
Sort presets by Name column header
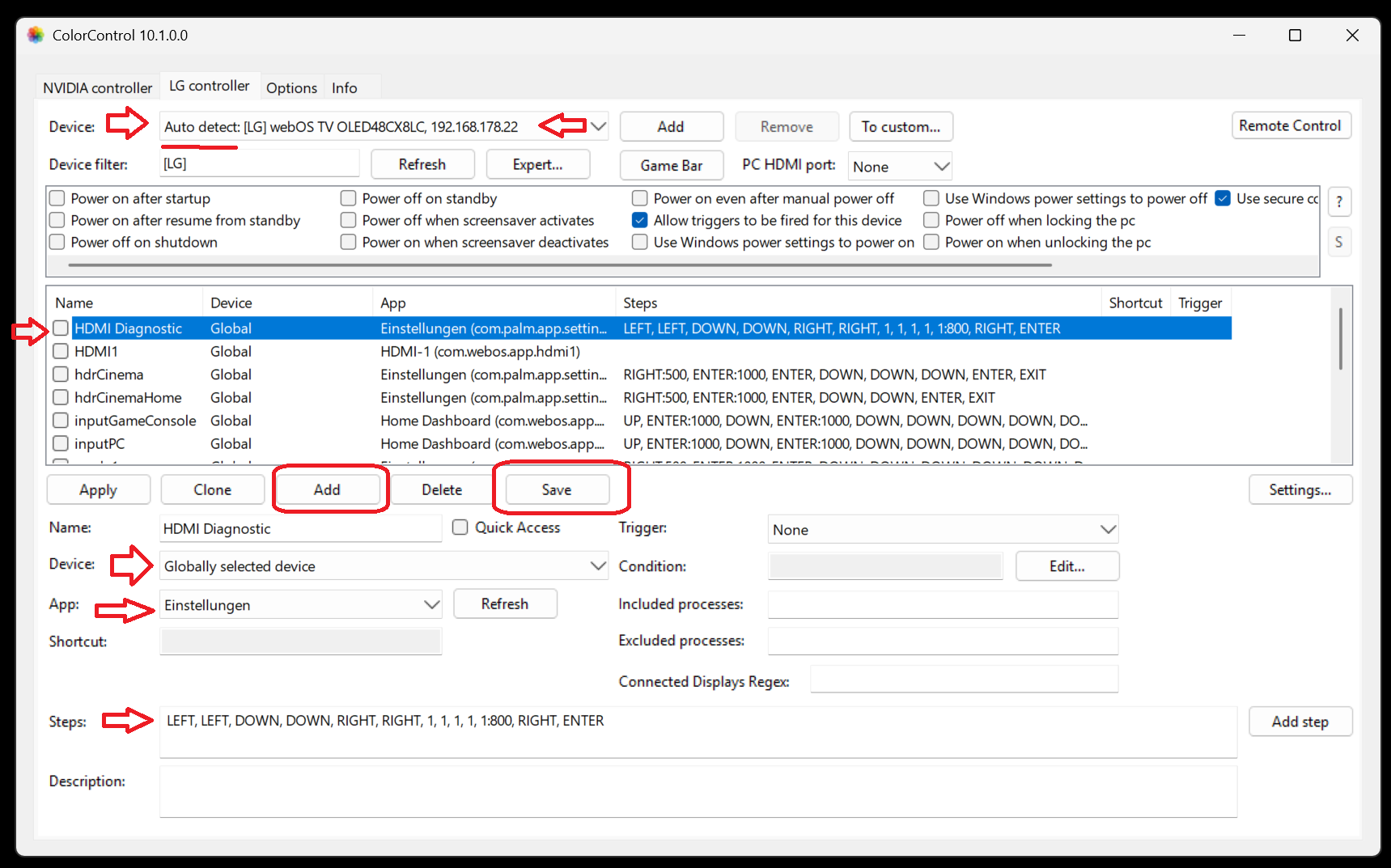[125, 303]
